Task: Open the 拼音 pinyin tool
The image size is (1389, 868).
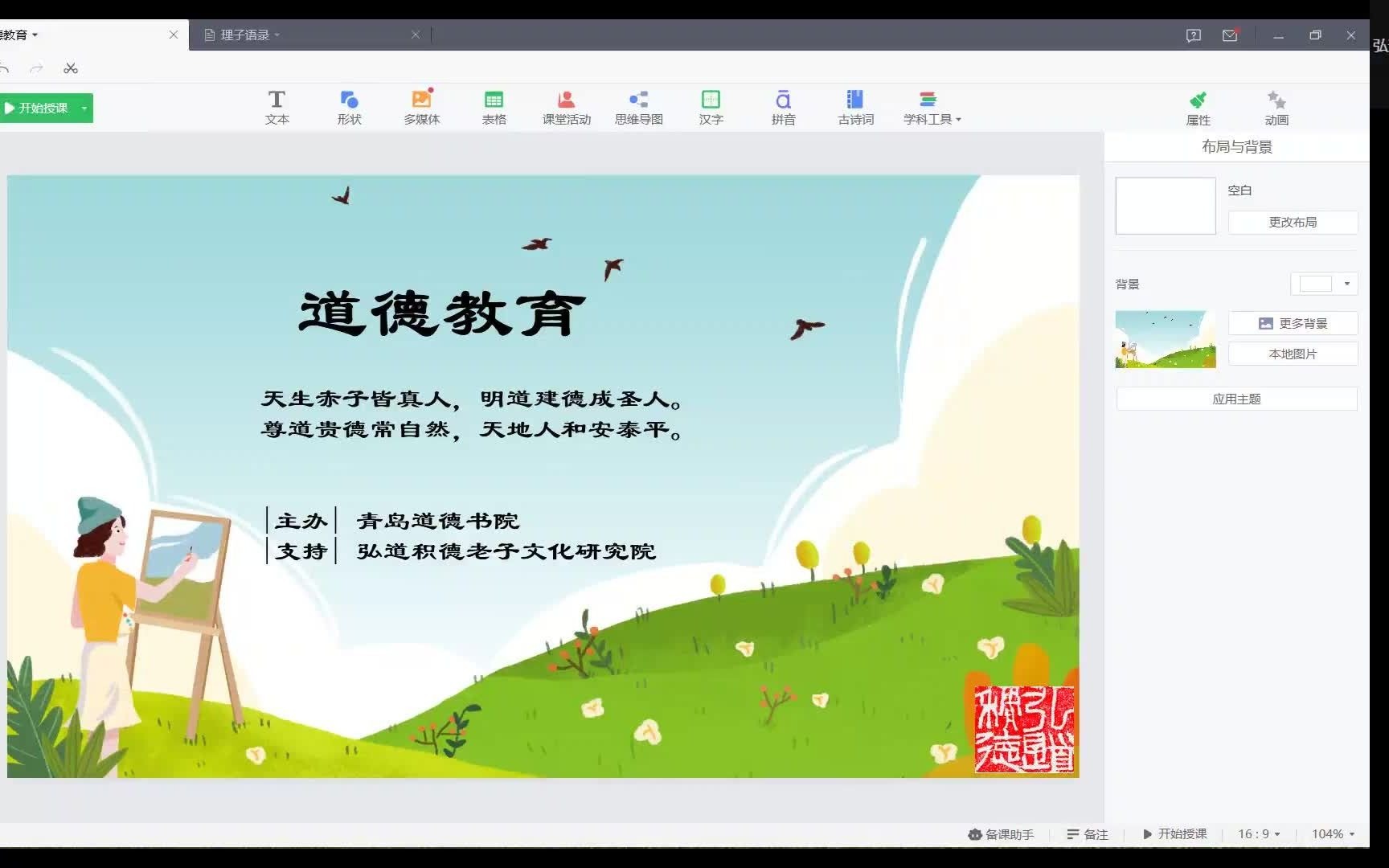Action: [783, 107]
